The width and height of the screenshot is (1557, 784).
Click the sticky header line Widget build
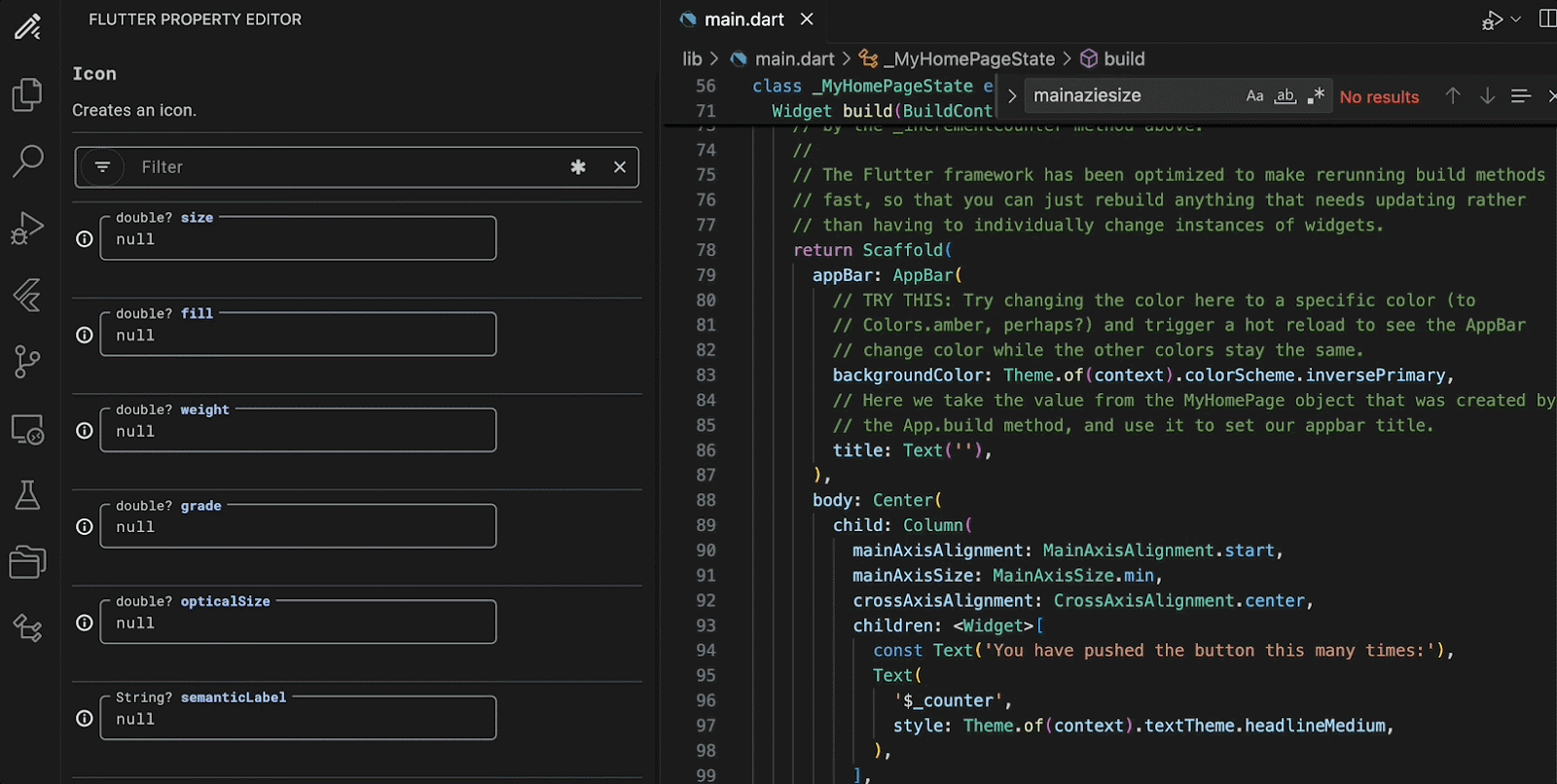(883, 111)
